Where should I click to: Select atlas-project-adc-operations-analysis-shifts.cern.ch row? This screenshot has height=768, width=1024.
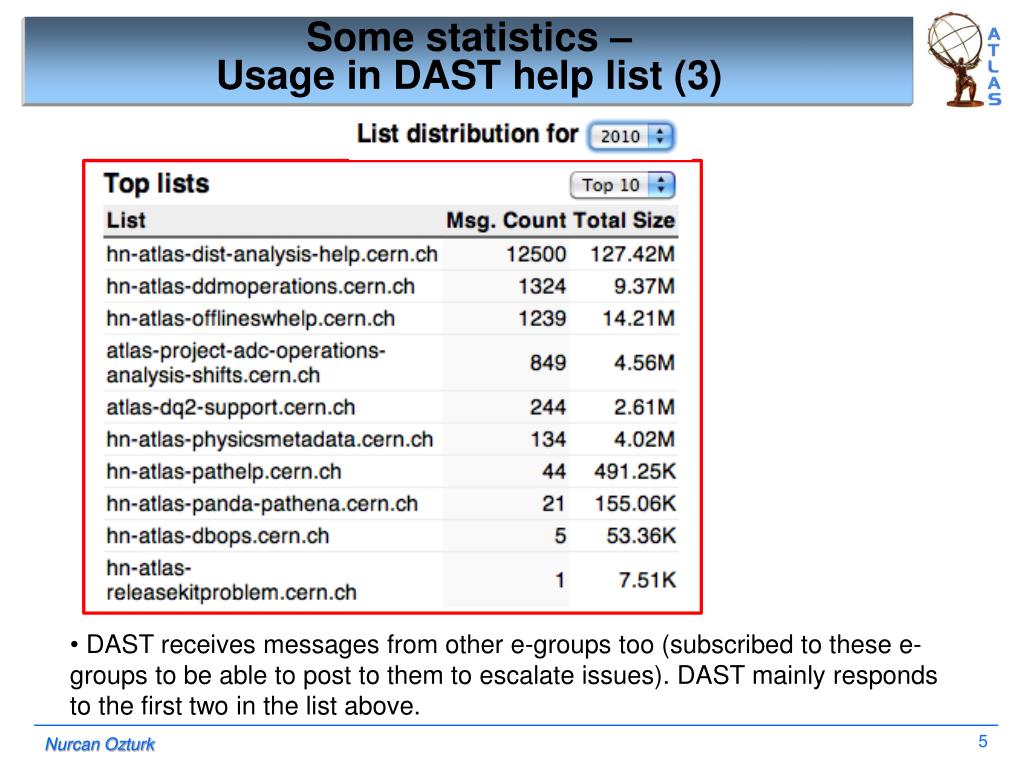pyautogui.click(x=391, y=362)
